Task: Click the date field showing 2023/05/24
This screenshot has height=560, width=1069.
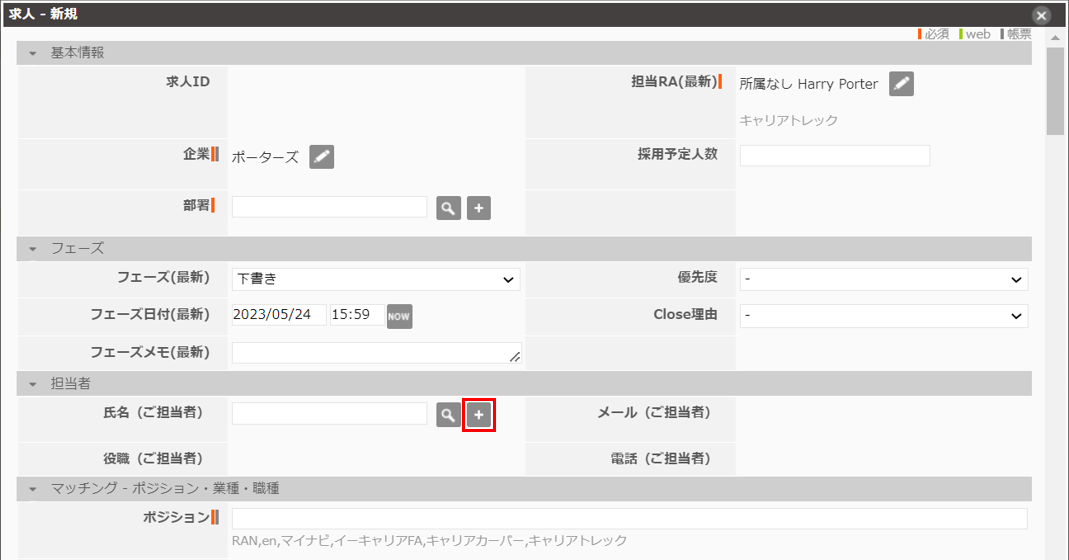Action: point(279,315)
